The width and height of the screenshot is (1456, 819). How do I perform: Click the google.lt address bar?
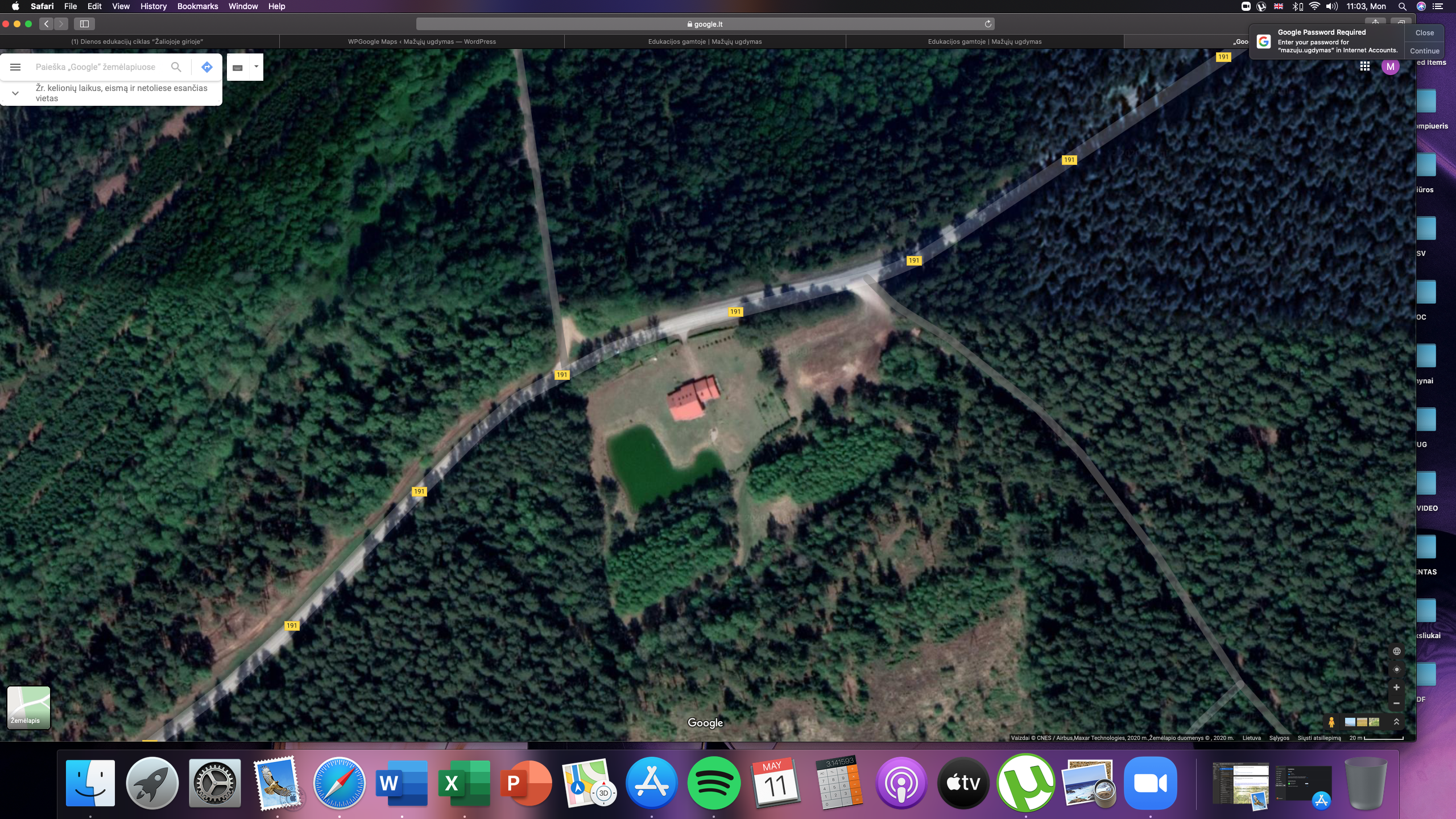pos(705,24)
